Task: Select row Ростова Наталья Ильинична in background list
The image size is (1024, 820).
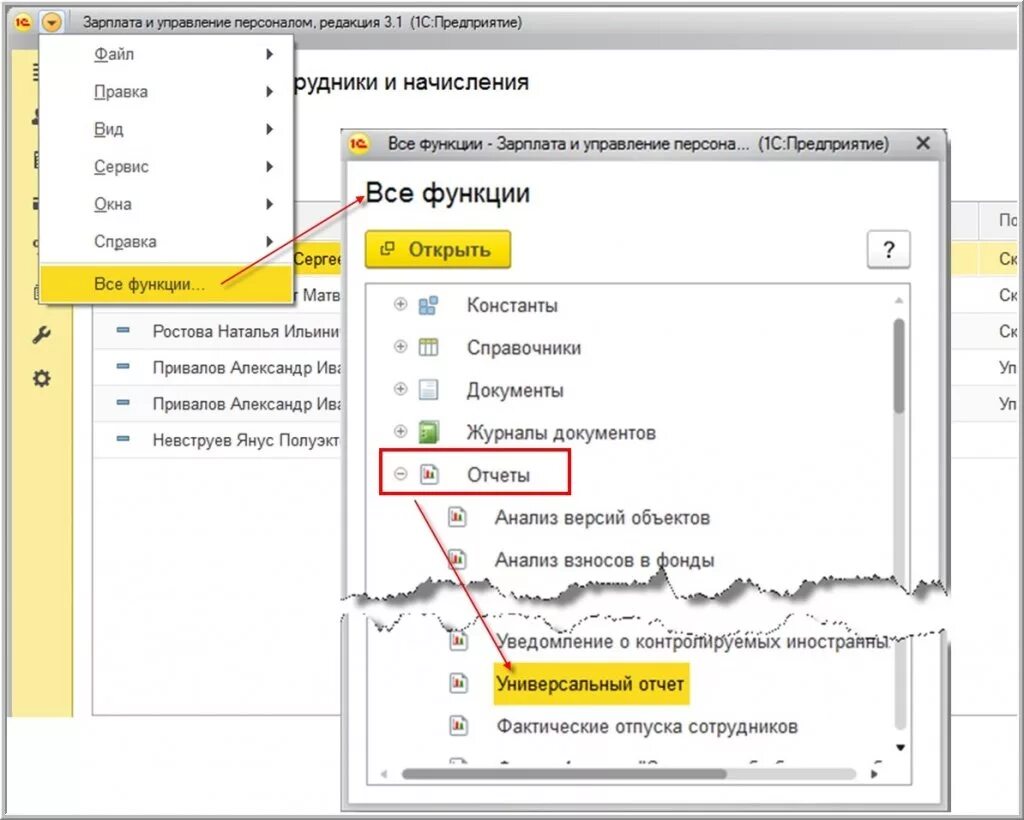Action: coord(217,331)
